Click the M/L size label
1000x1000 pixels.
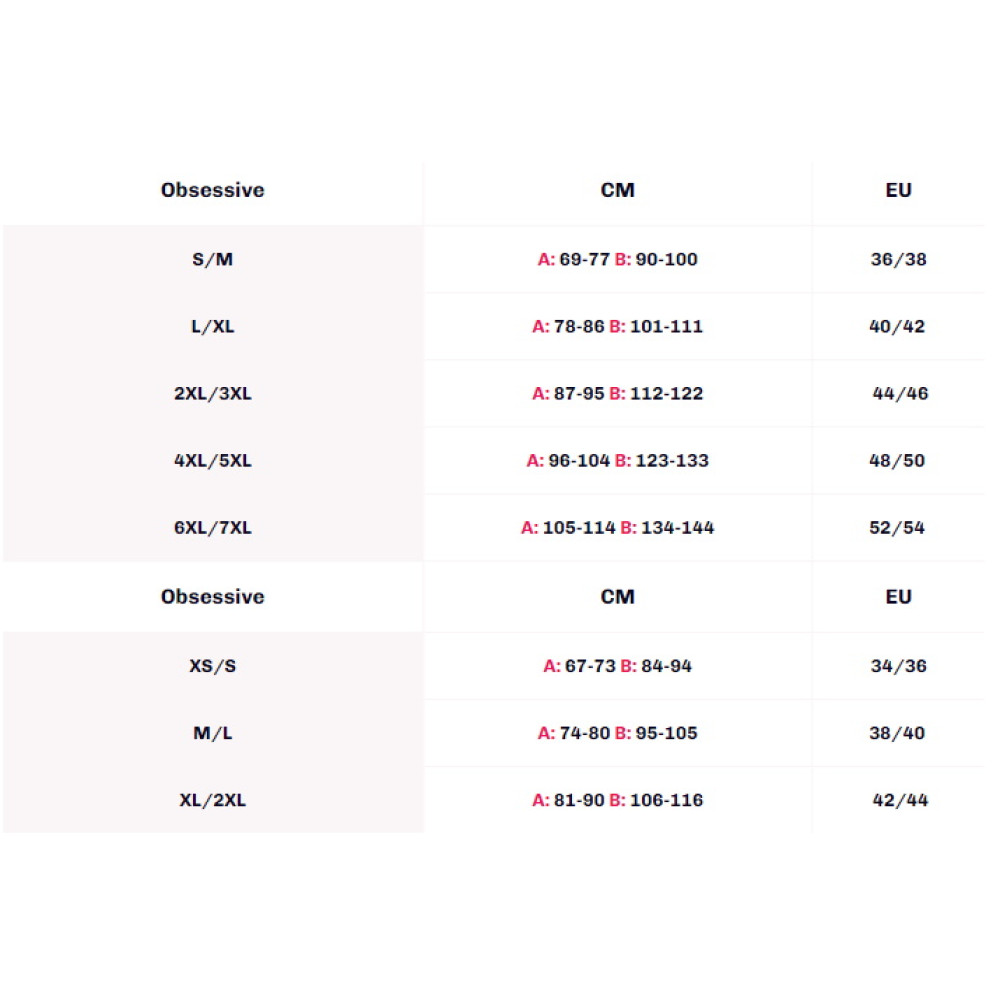pyautogui.click(x=212, y=733)
